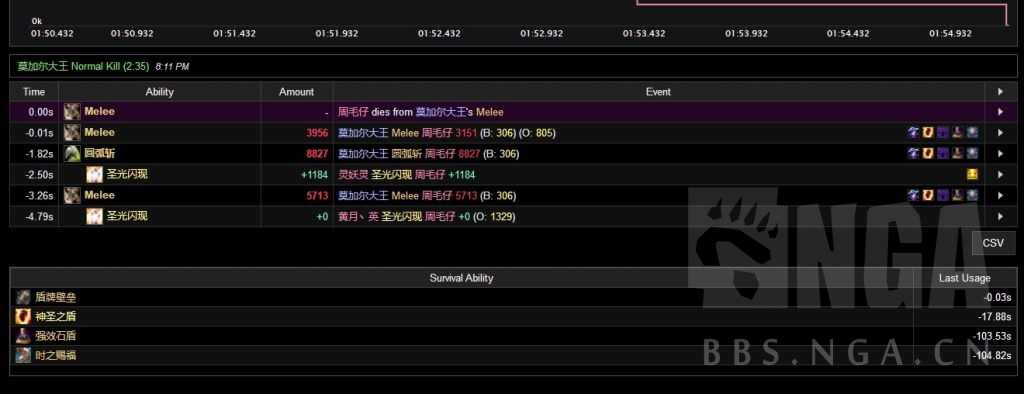The width and height of the screenshot is (1024, 394).
Task: Click the Amount column header
Action: pyautogui.click(x=296, y=91)
